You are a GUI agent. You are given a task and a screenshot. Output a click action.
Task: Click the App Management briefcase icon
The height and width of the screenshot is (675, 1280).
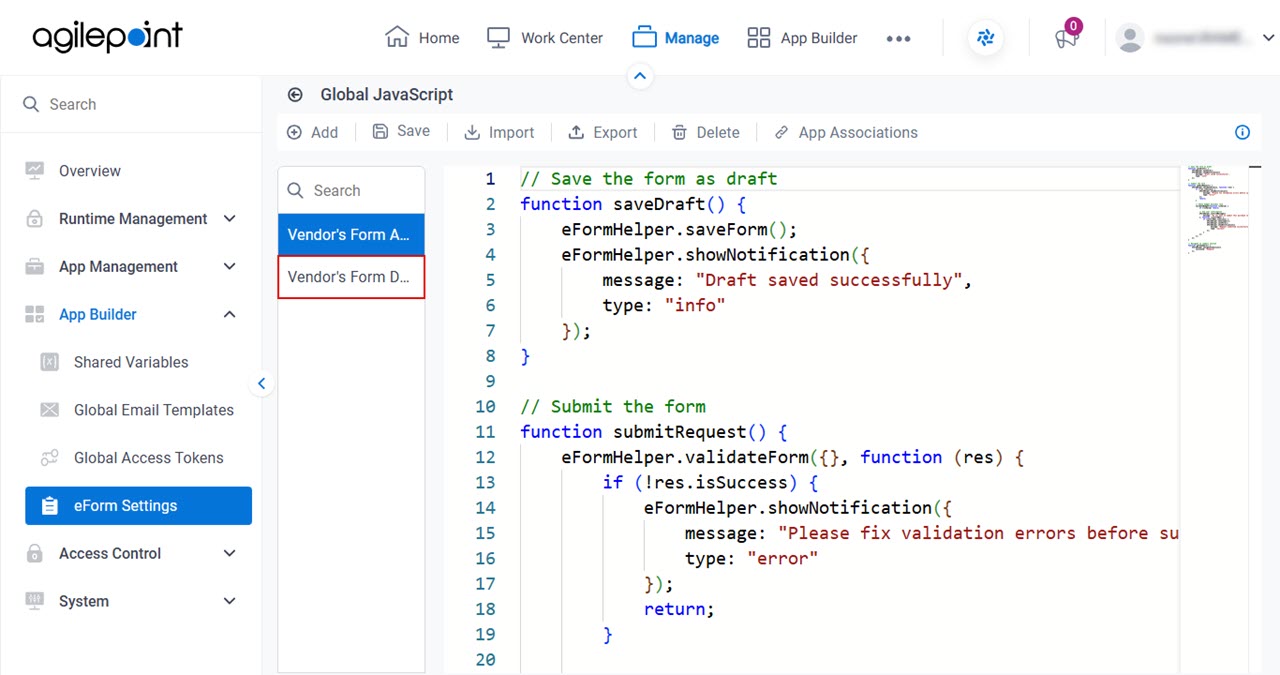[x=35, y=267]
